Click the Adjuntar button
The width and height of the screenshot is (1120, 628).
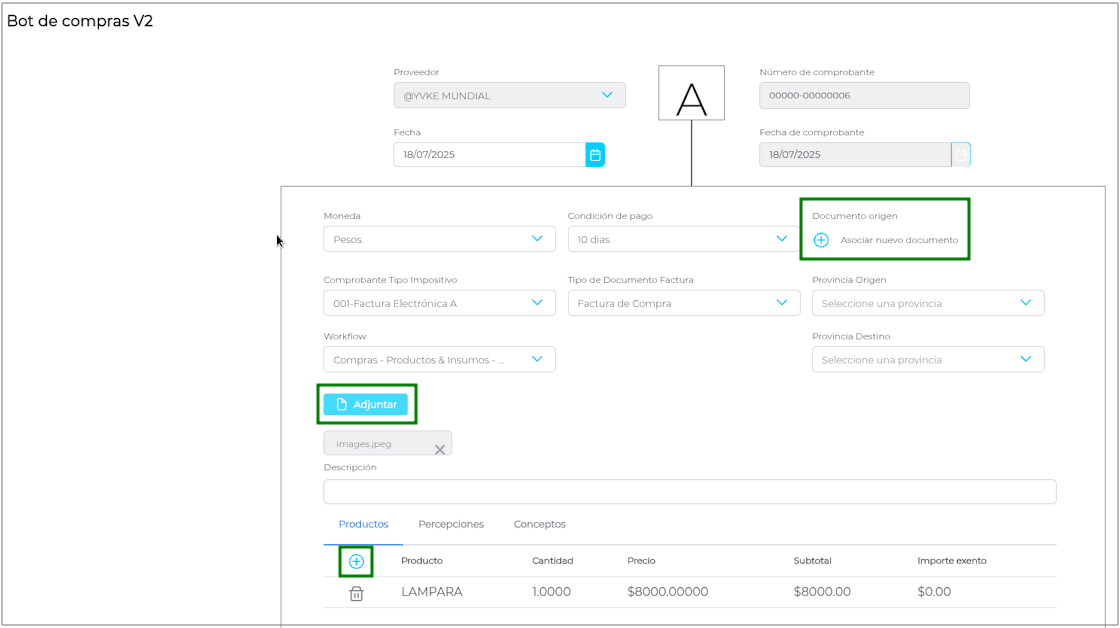pyautogui.click(x=365, y=405)
